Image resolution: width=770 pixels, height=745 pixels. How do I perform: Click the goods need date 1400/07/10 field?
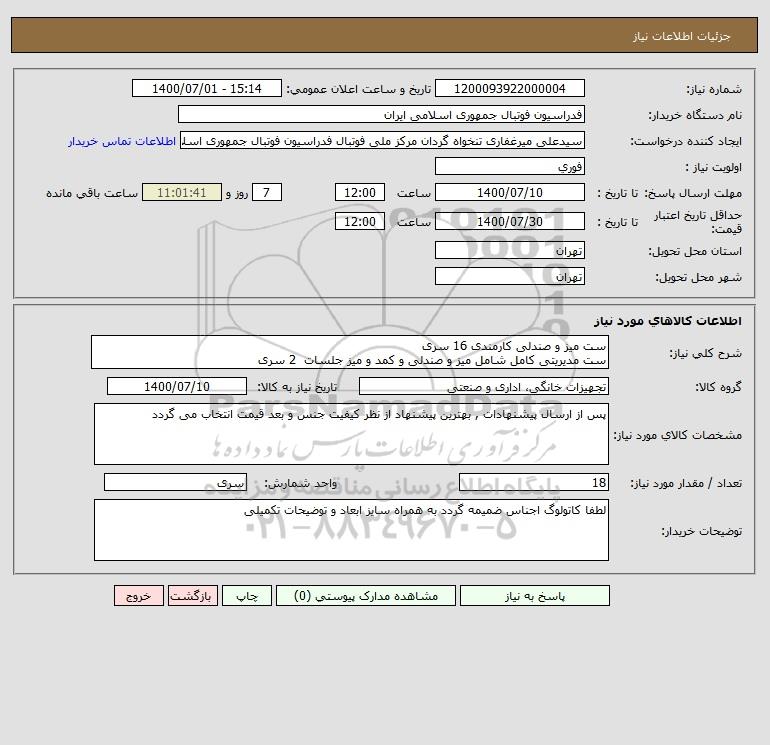[177, 386]
